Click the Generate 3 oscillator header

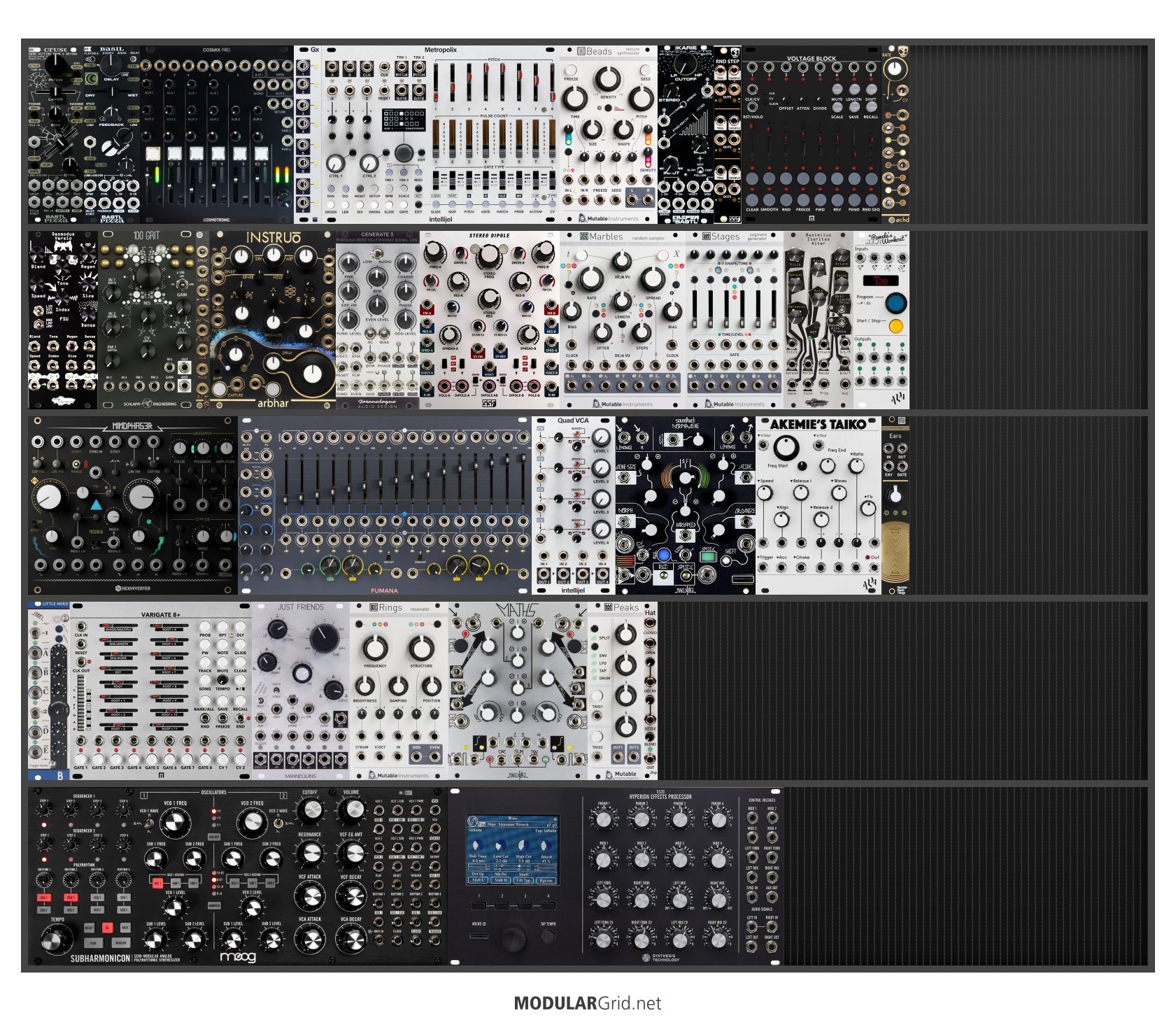(x=377, y=235)
